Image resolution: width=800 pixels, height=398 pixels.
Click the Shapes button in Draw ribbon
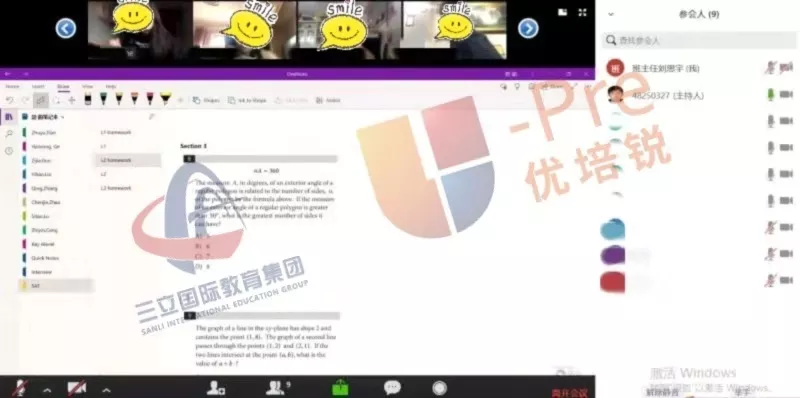click(206, 100)
